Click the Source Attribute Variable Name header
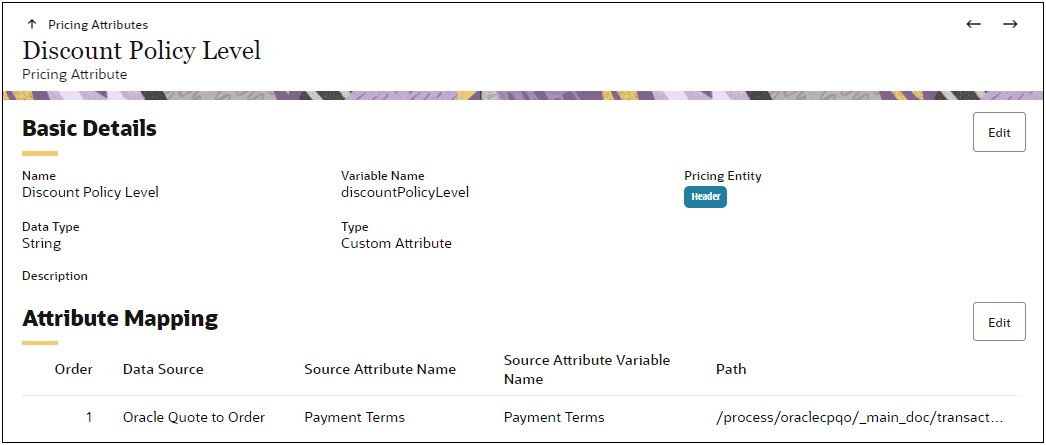 coord(587,369)
